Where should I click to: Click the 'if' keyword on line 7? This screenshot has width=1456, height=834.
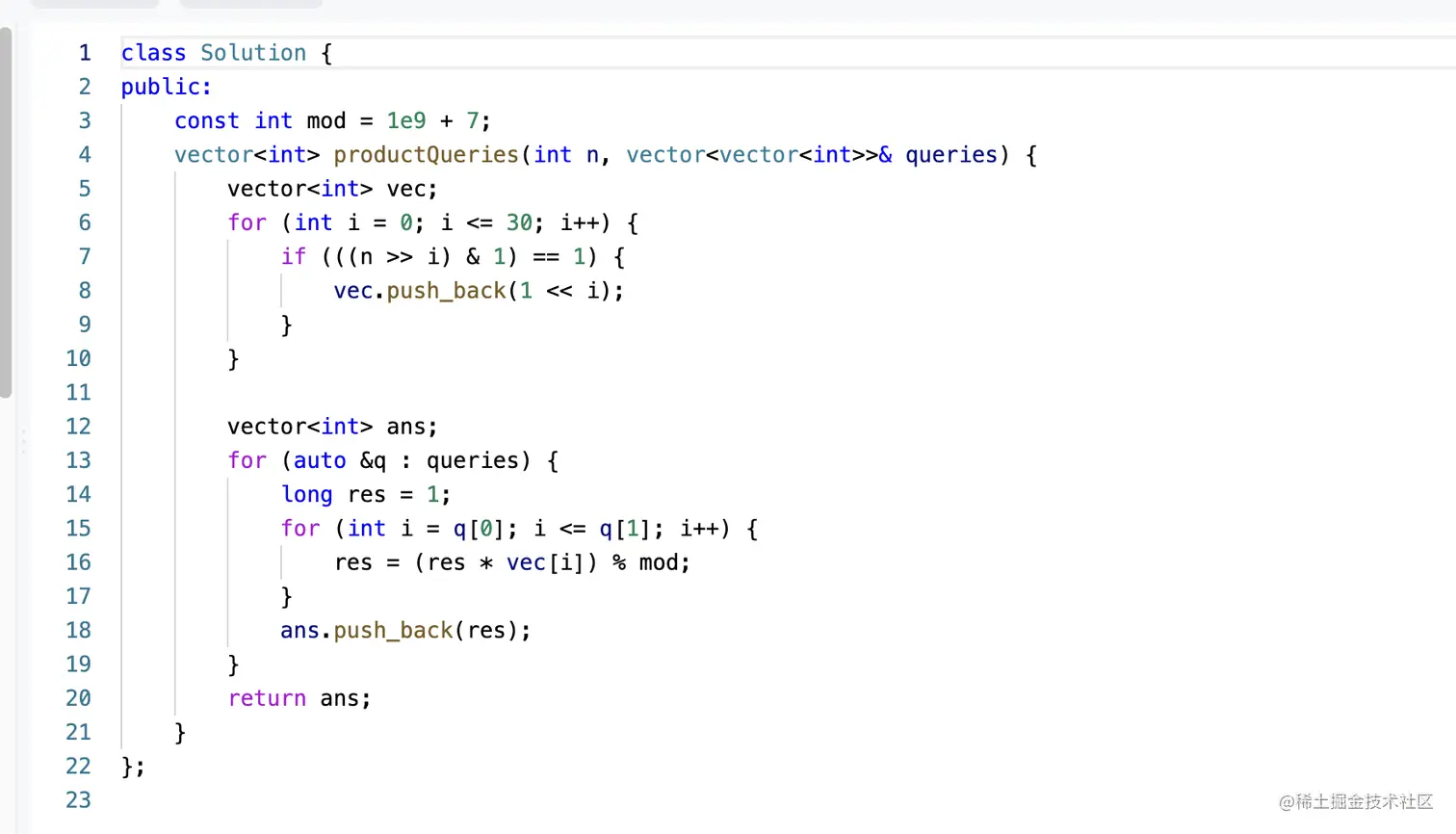pyautogui.click(x=294, y=256)
